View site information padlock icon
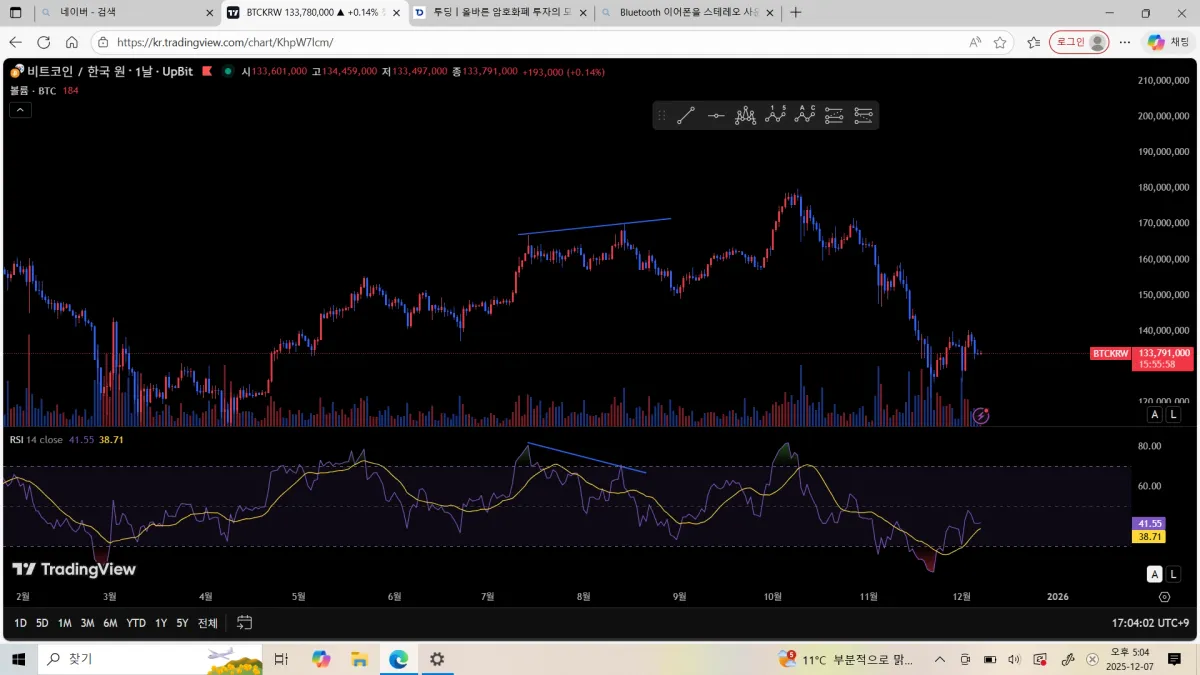Screen dimensions: 1200x675 pyautogui.click(x=103, y=42)
